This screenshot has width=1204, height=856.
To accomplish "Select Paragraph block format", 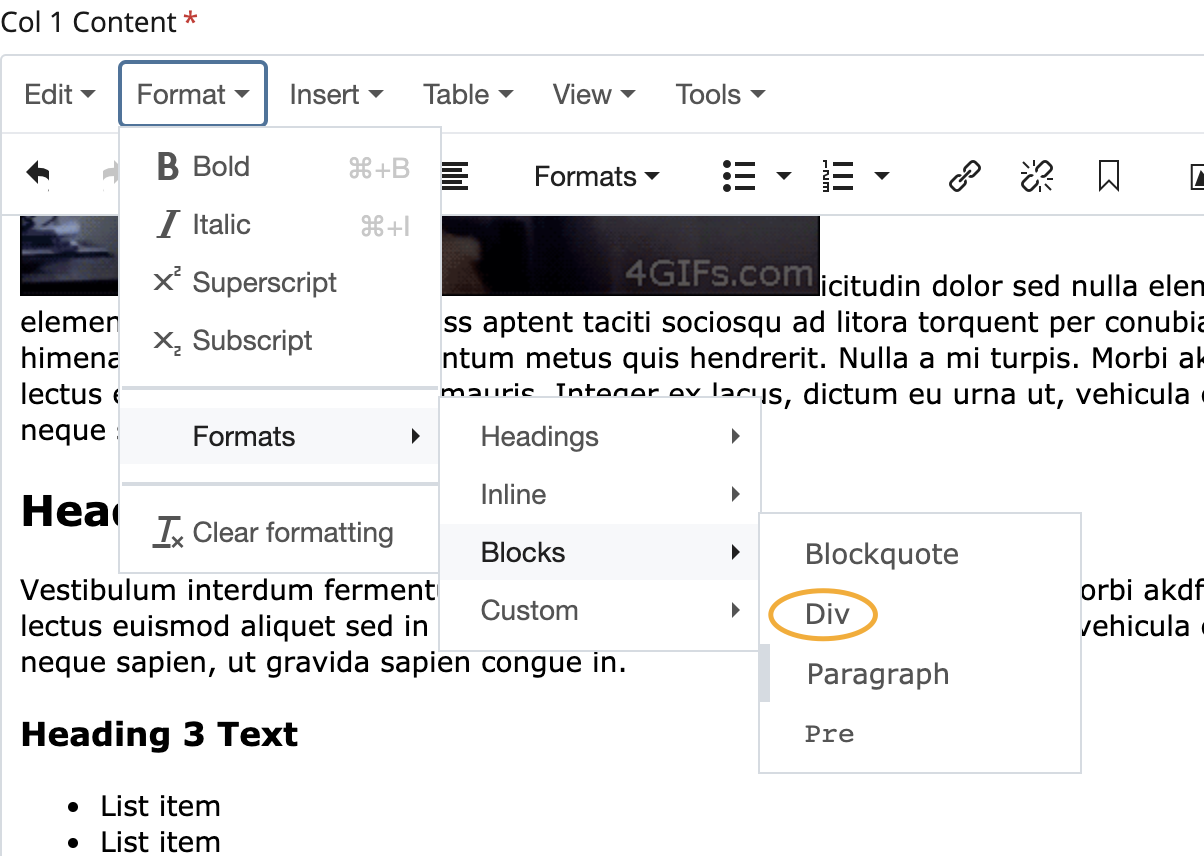I will pos(920,675).
